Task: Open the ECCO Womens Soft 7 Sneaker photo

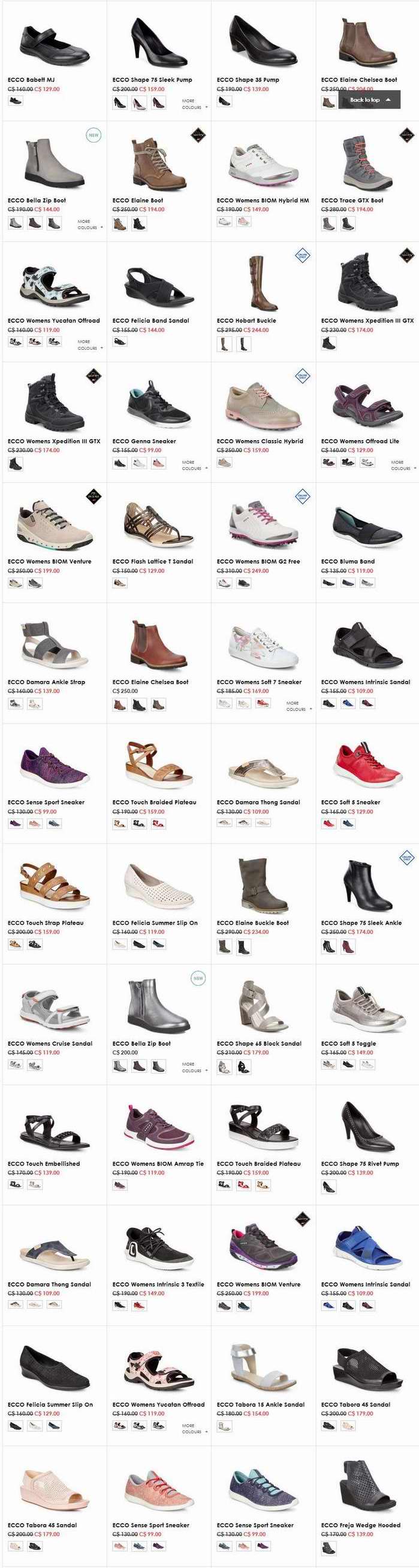Action: 263,646
